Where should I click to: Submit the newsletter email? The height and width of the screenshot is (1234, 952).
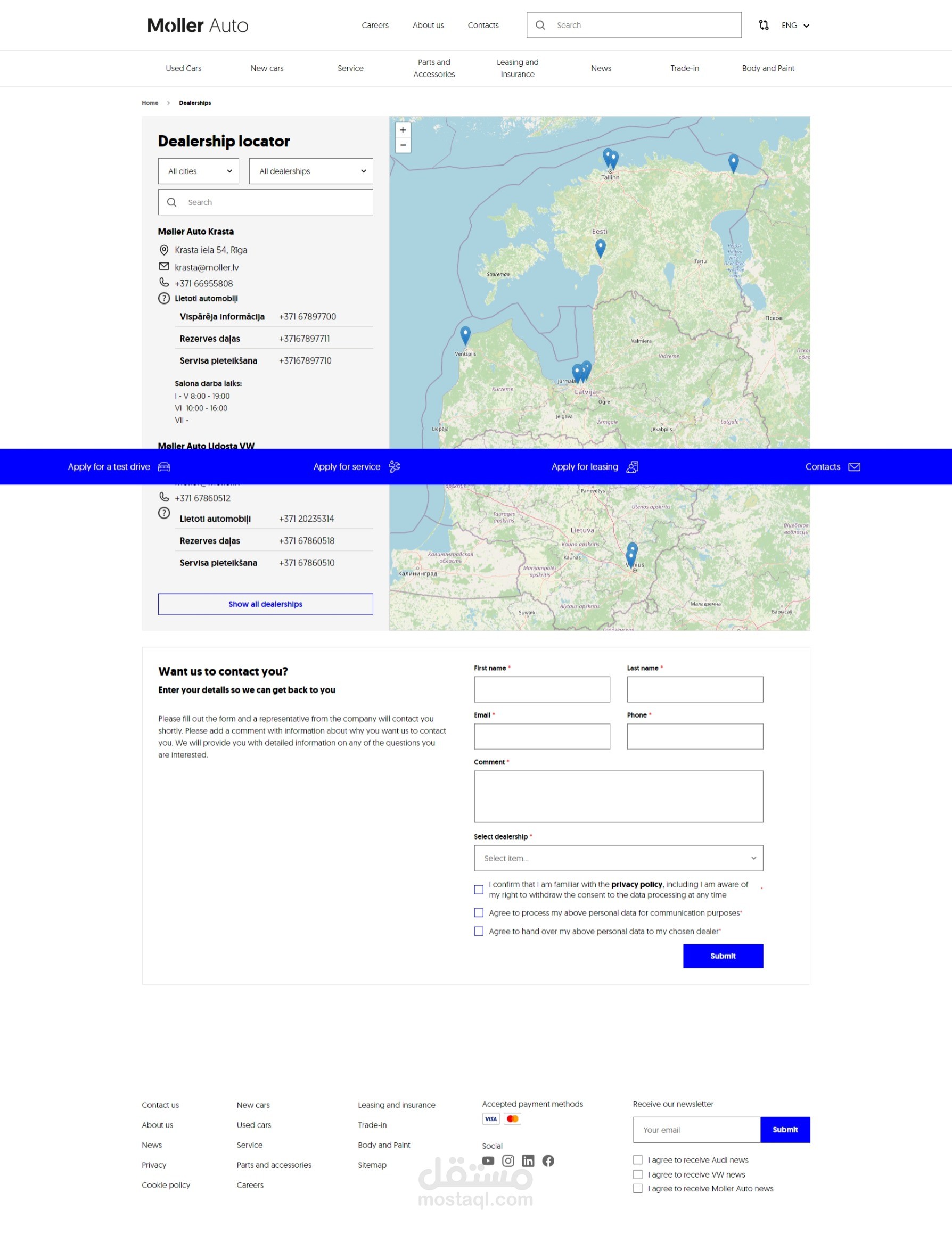coord(785,1130)
